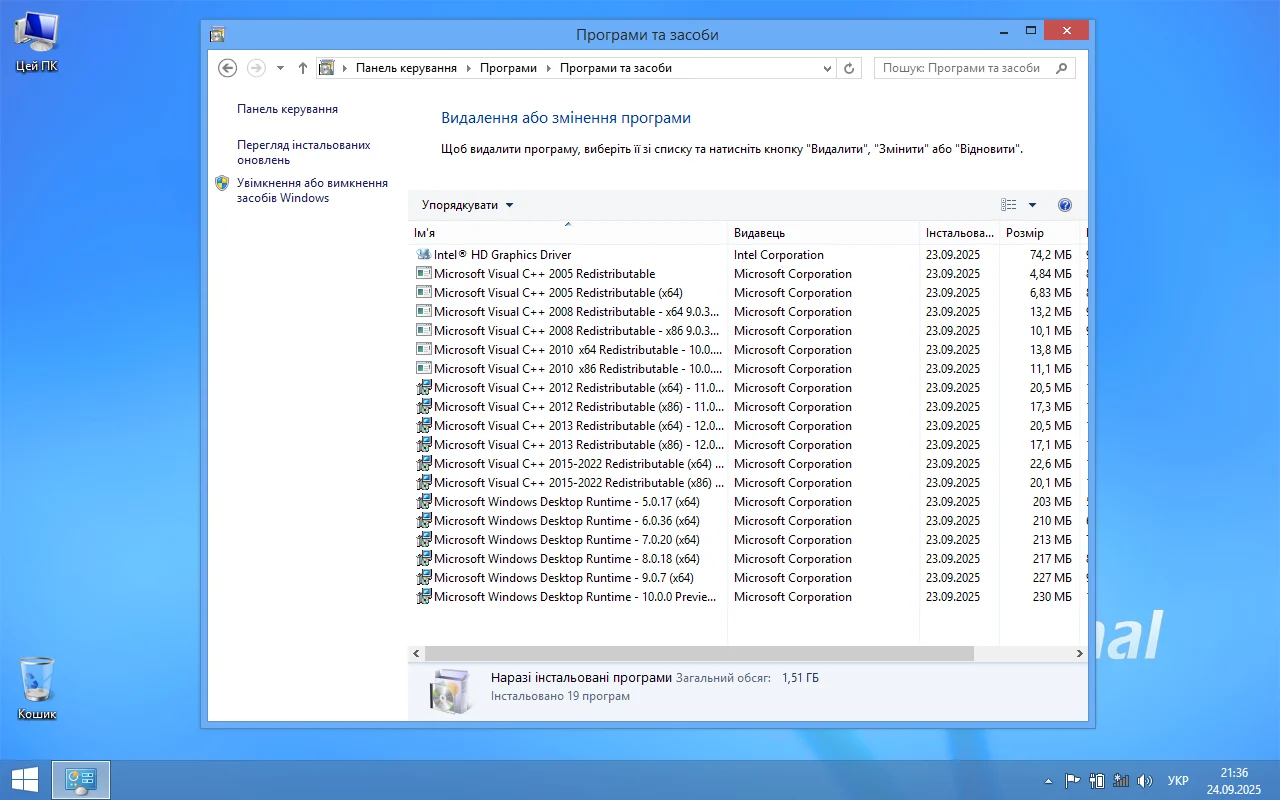Open view options dropdown arrow
The width and height of the screenshot is (1280, 800).
(1032, 205)
